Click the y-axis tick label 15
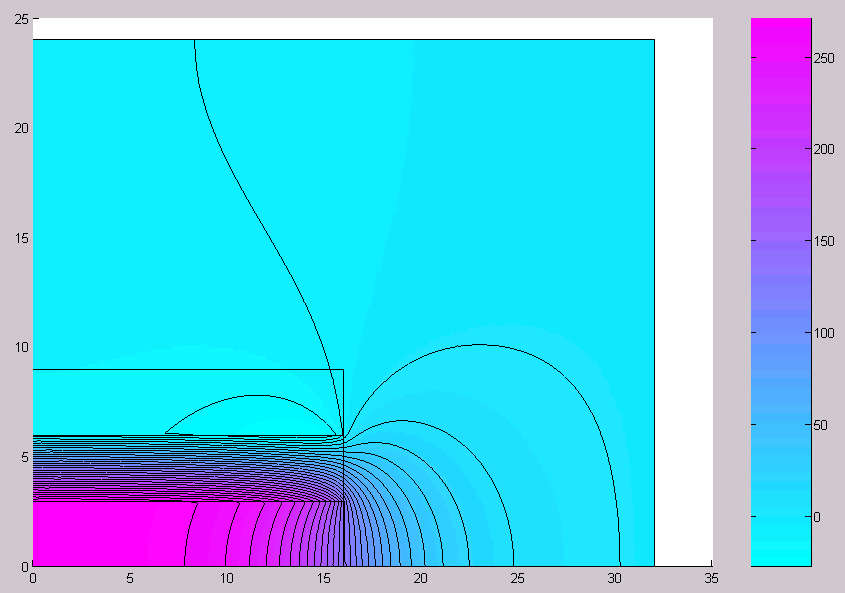This screenshot has width=845, height=593. (x=21, y=238)
